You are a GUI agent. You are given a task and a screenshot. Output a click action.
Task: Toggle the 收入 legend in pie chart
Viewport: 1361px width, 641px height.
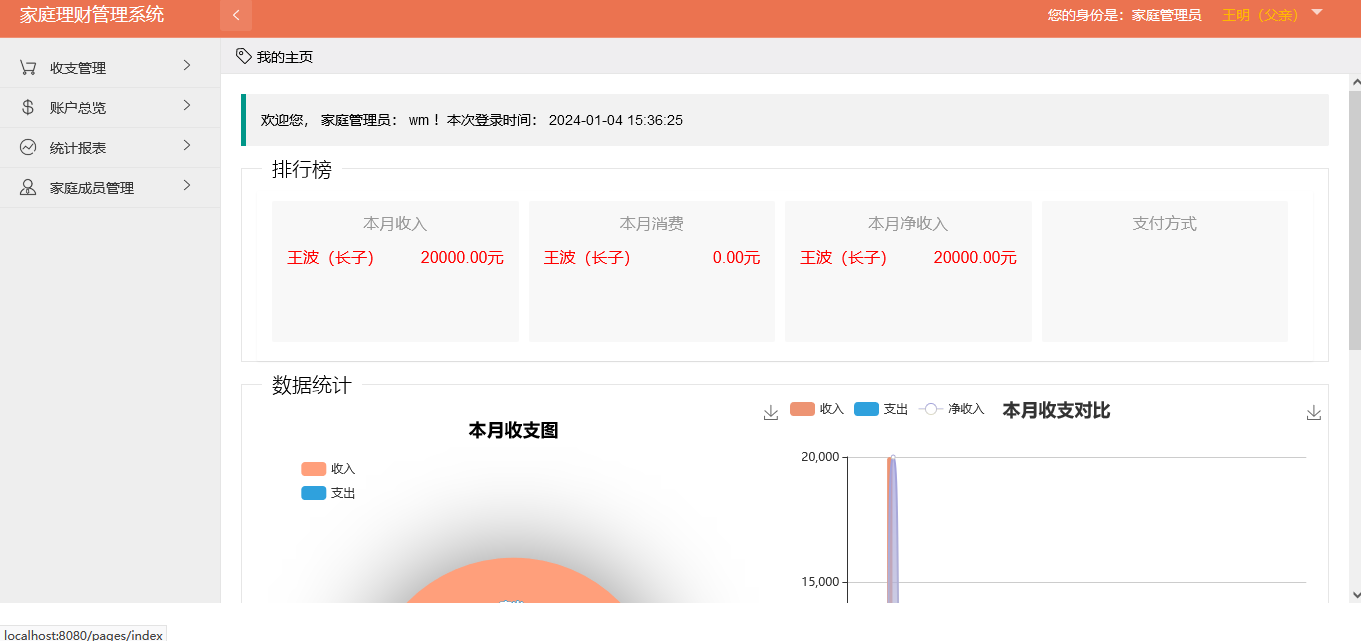[x=328, y=469]
